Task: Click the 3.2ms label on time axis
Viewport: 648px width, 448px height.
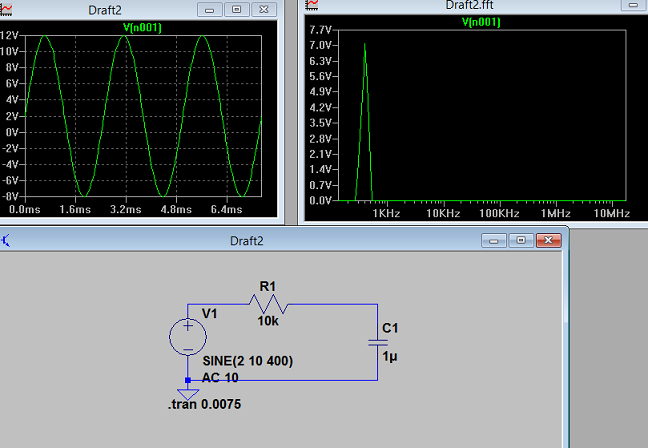Action: click(126, 210)
